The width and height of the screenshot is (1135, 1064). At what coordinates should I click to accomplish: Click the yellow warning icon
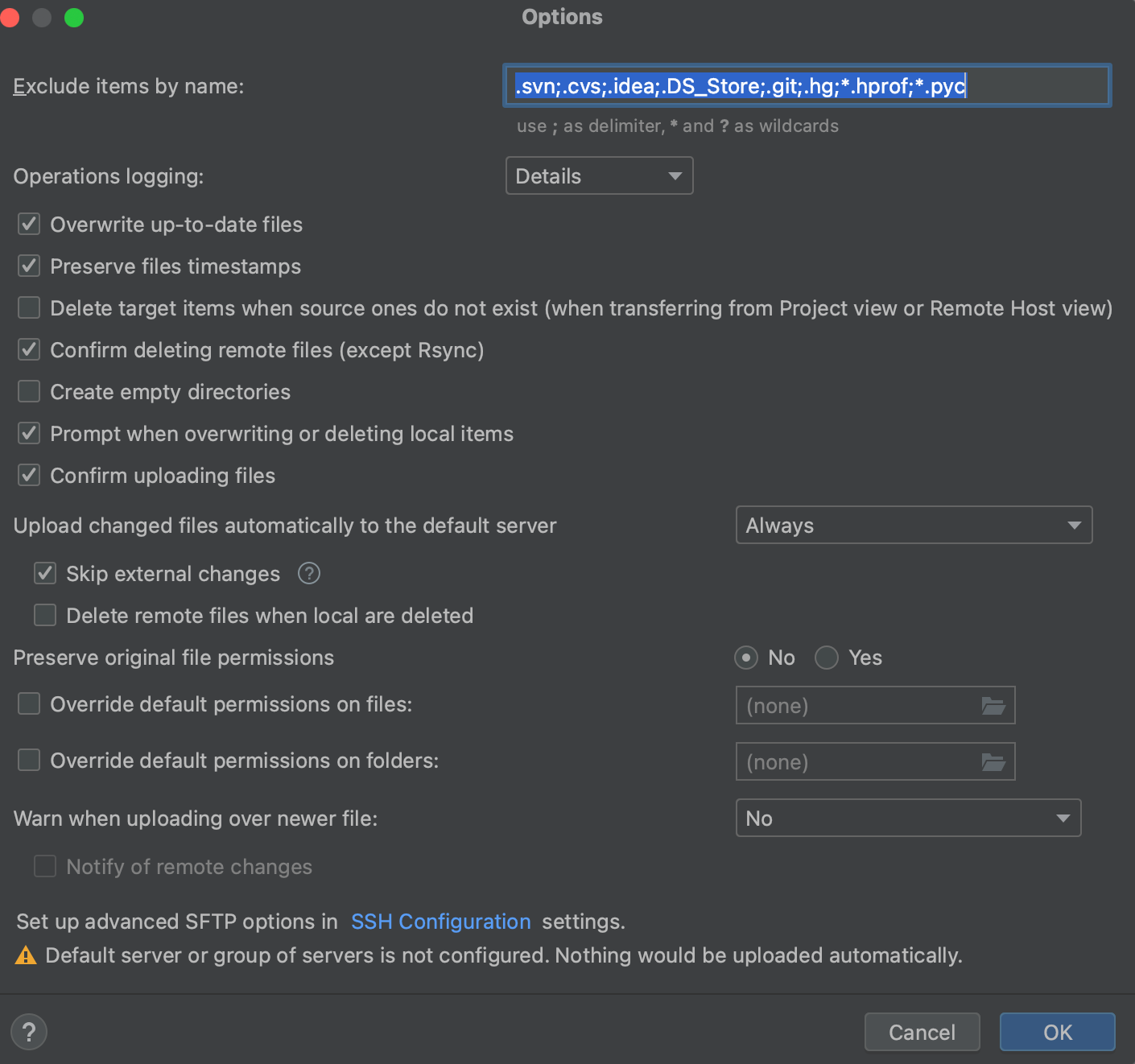26,955
